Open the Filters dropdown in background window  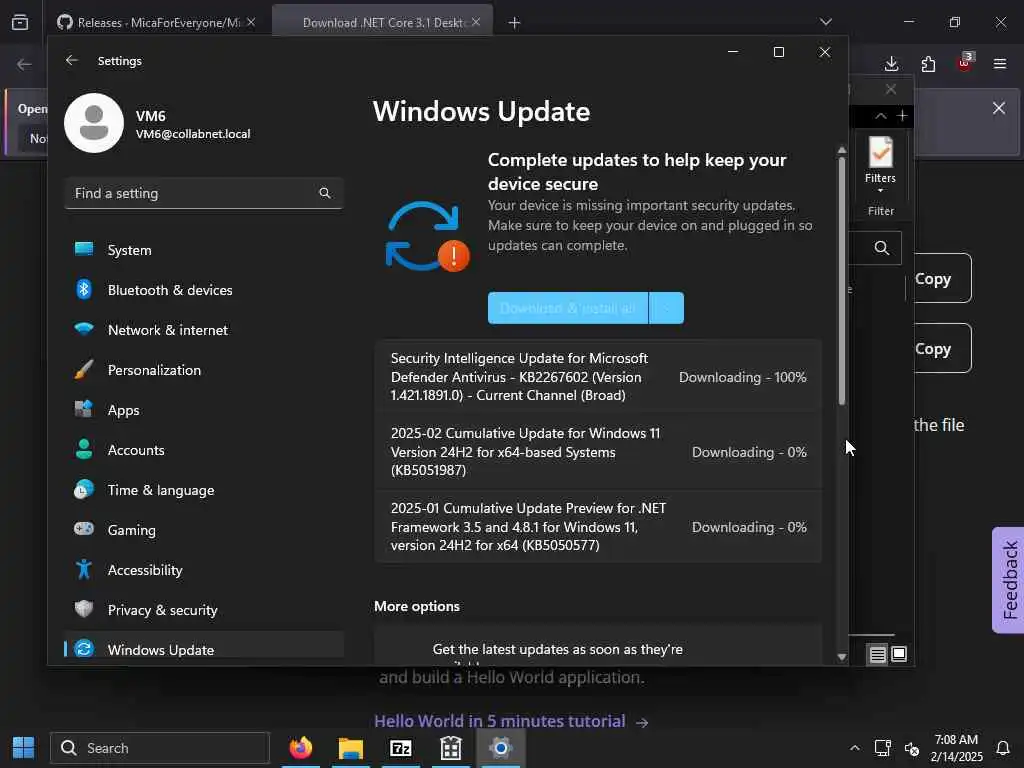tap(880, 165)
